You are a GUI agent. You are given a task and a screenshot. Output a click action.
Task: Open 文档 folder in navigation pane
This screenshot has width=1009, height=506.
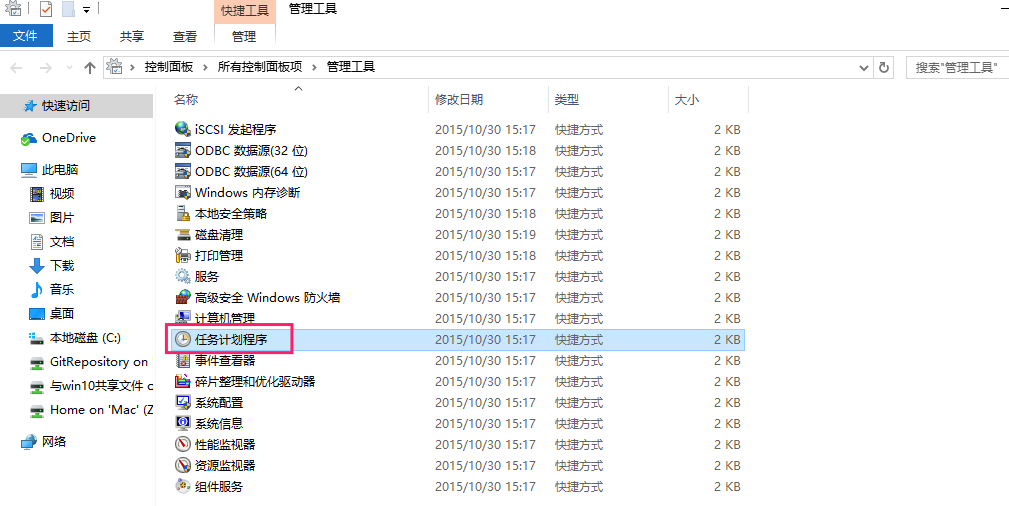point(62,241)
